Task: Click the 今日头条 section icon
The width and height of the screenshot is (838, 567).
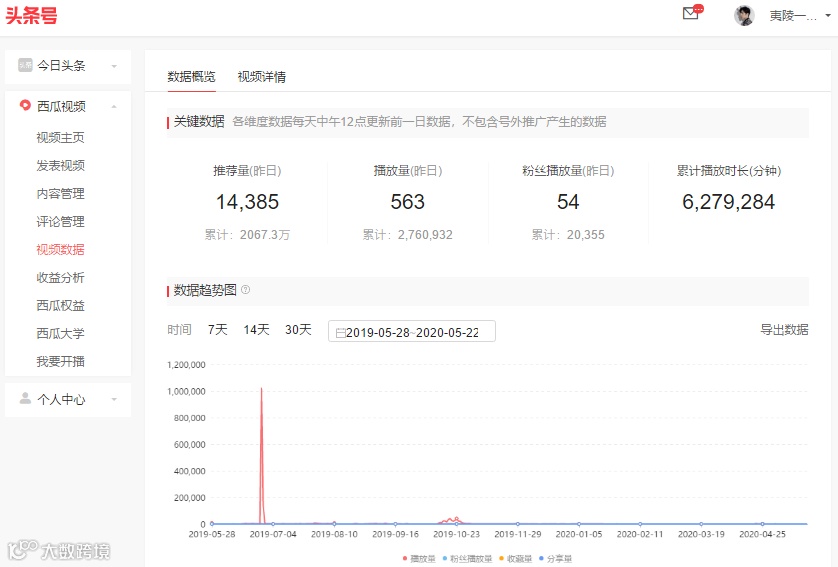Action: (25, 65)
